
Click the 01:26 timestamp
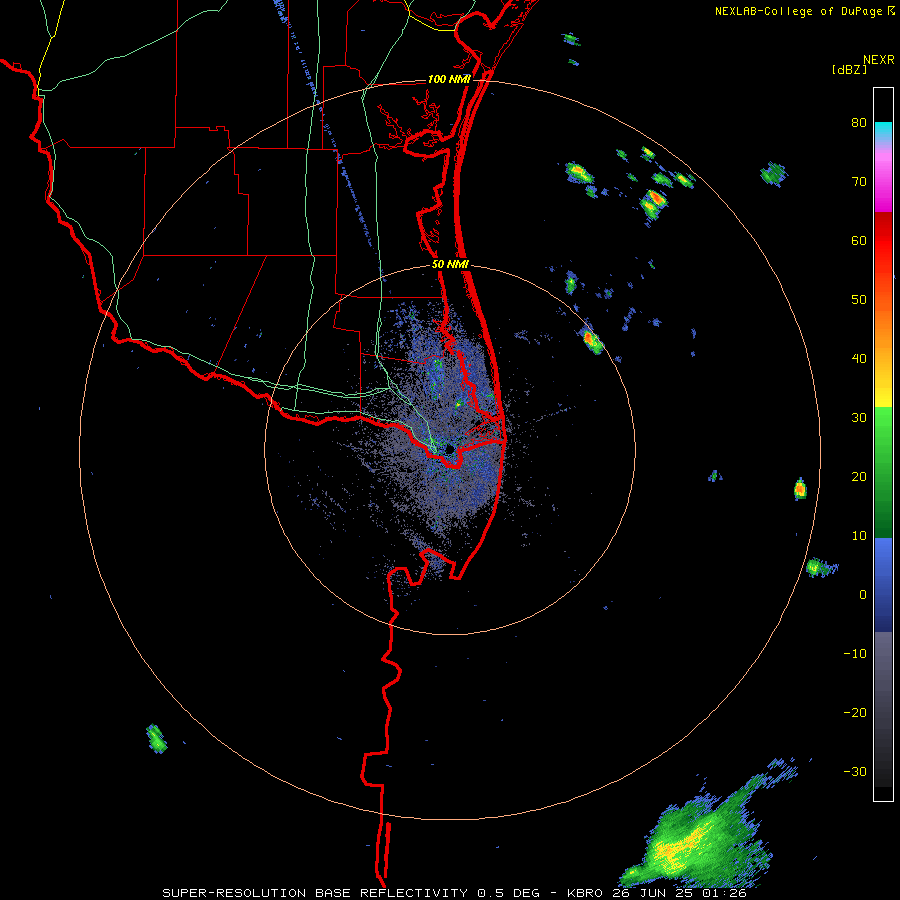pyautogui.click(x=723, y=893)
